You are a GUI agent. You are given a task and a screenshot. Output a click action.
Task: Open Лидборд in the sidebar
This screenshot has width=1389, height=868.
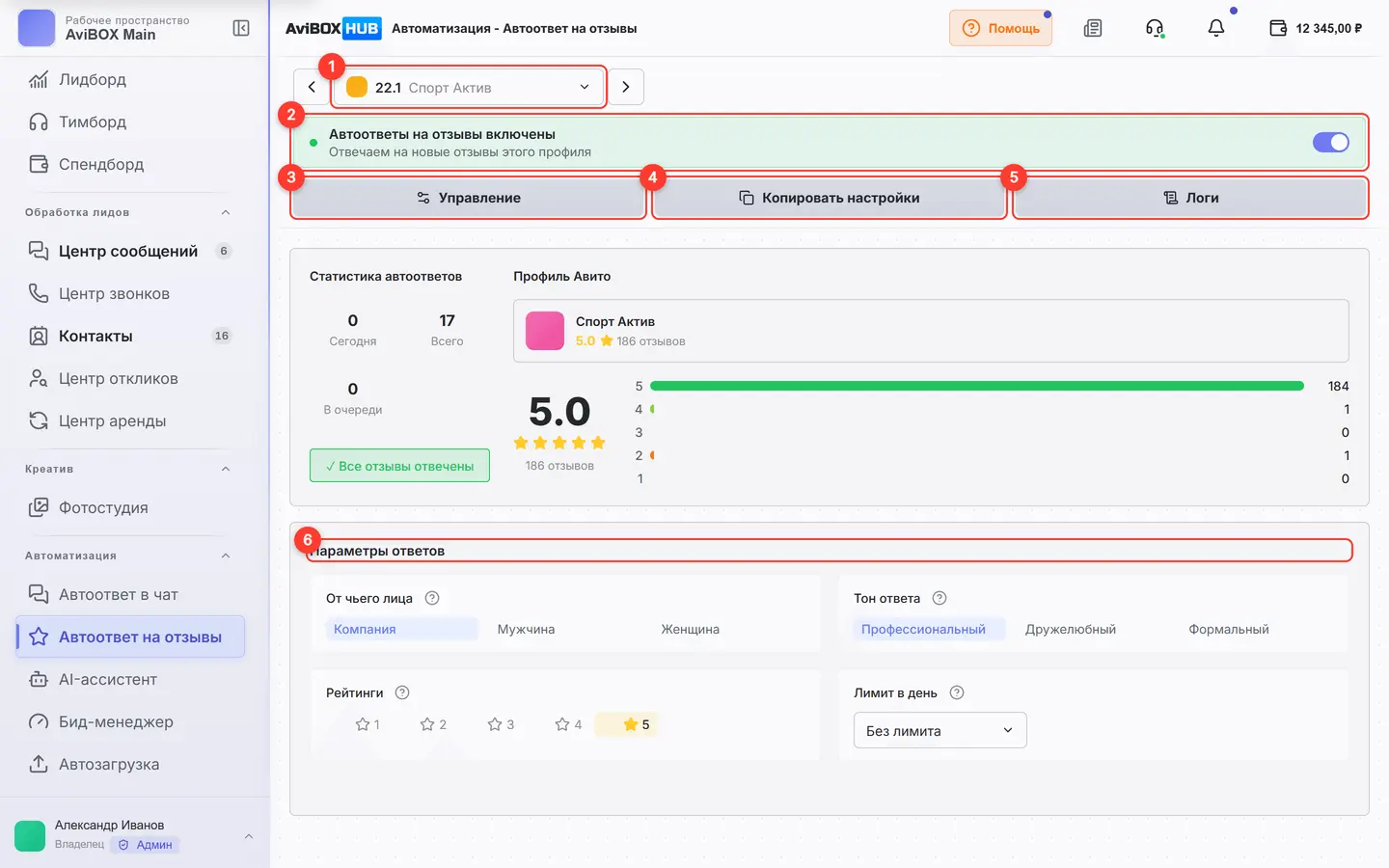click(130, 79)
